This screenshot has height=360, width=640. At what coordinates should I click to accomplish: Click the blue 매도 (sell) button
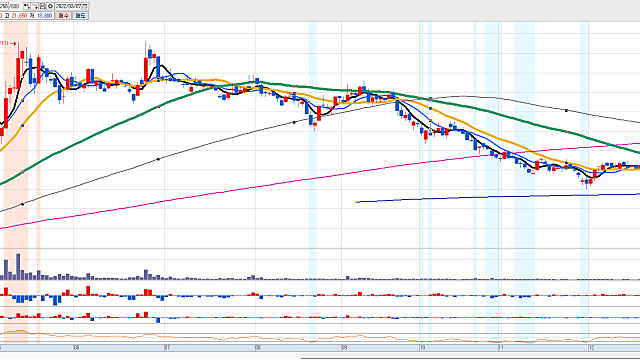pyautogui.click(x=81, y=16)
